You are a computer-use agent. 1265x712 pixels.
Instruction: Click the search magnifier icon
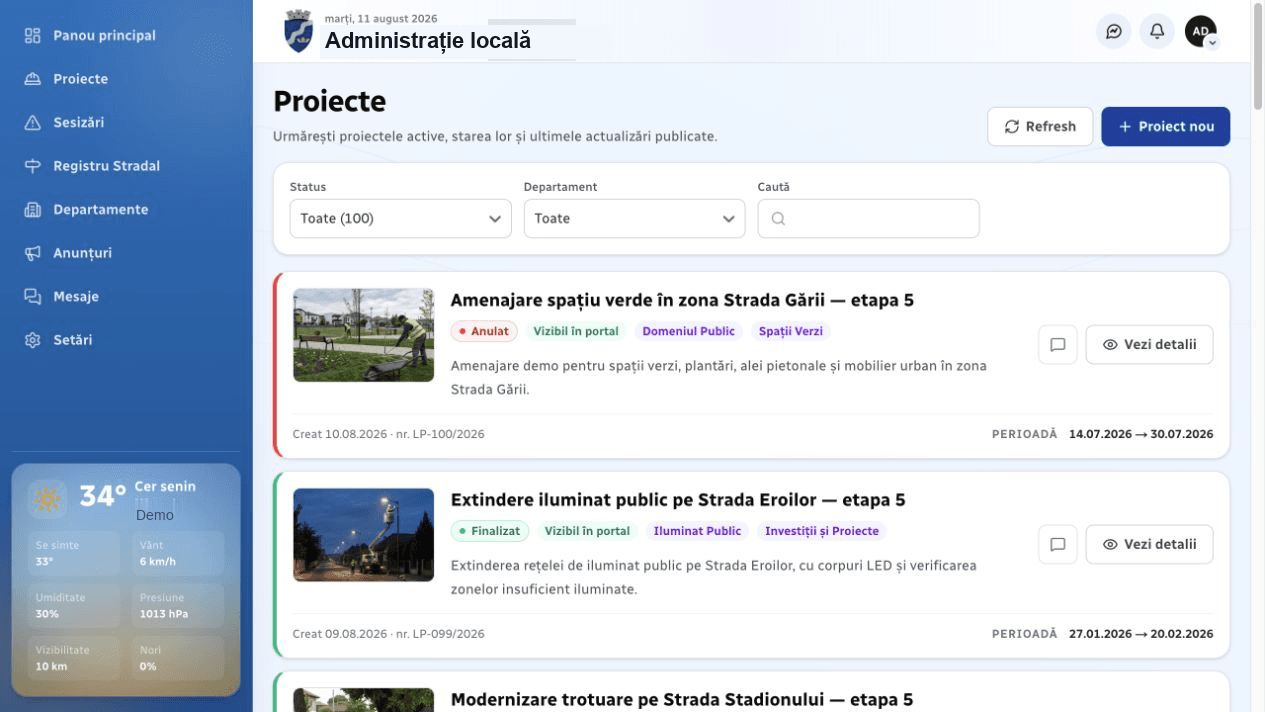tap(778, 218)
